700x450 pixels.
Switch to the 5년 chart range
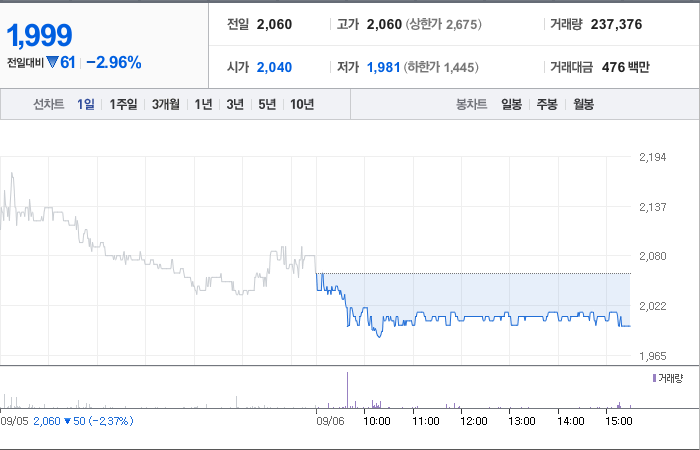tap(267, 104)
